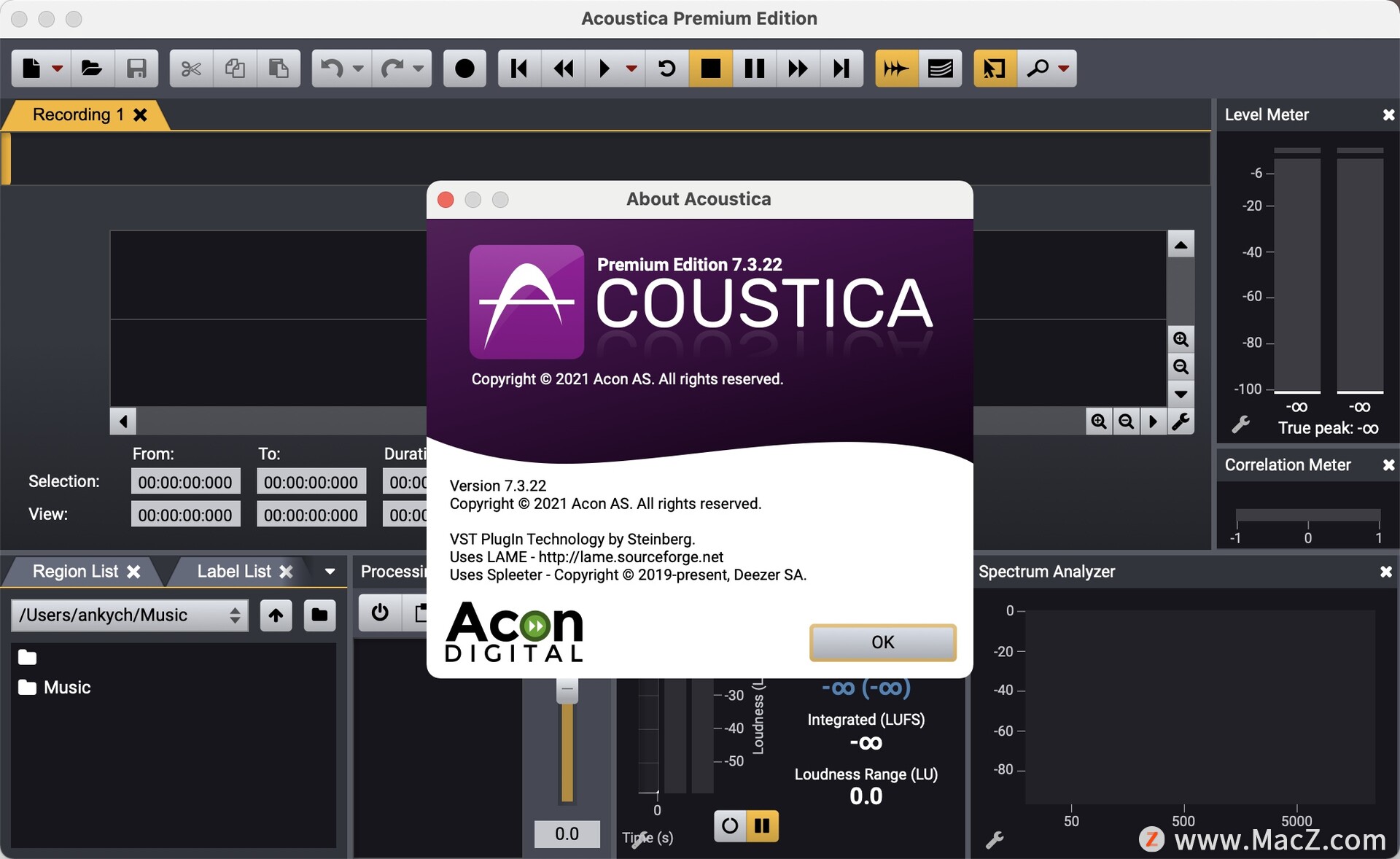Image resolution: width=1400 pixels, height=859 pixels.
Task: Toggle the spectrogram view button
Action: (940, 69)
